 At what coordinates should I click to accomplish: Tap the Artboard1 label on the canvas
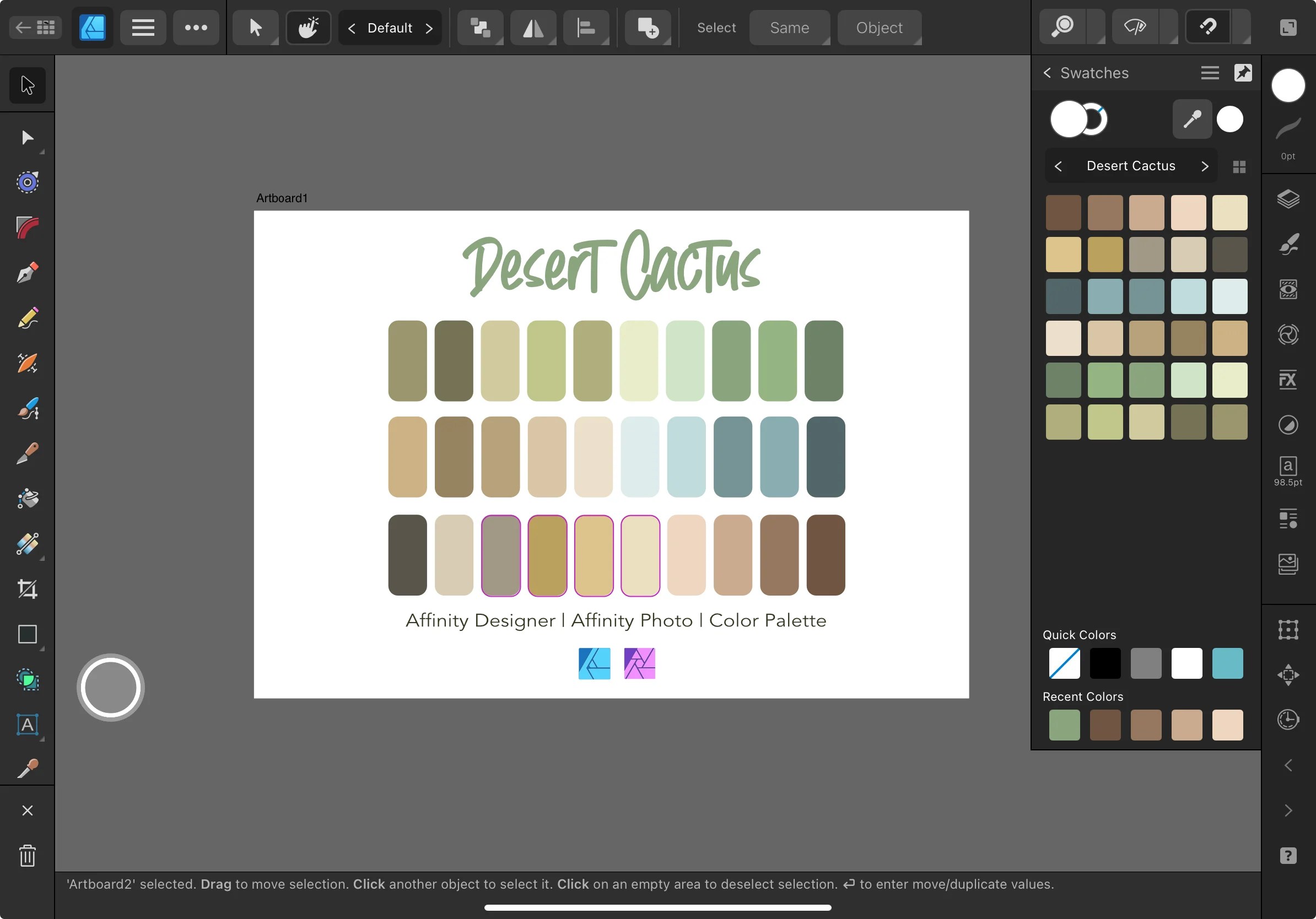pos(282,198)
